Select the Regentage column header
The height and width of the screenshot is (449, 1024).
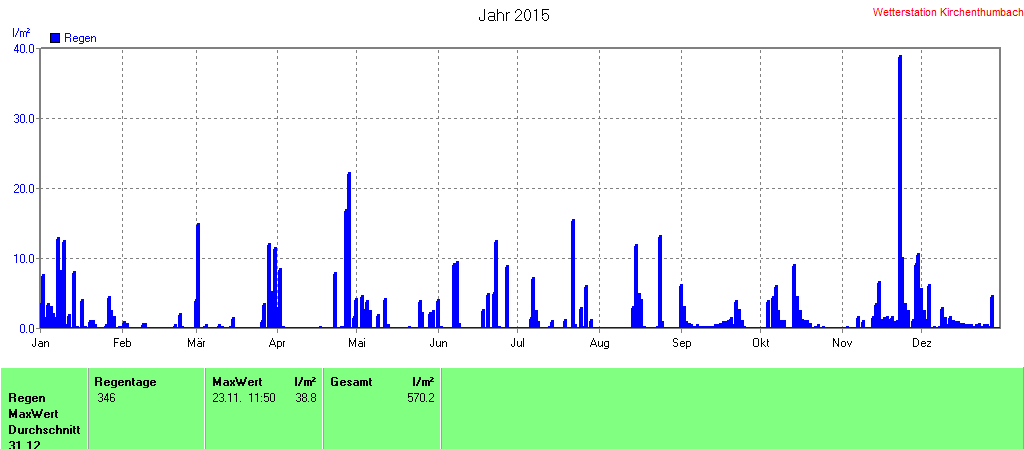coord(125,382)
